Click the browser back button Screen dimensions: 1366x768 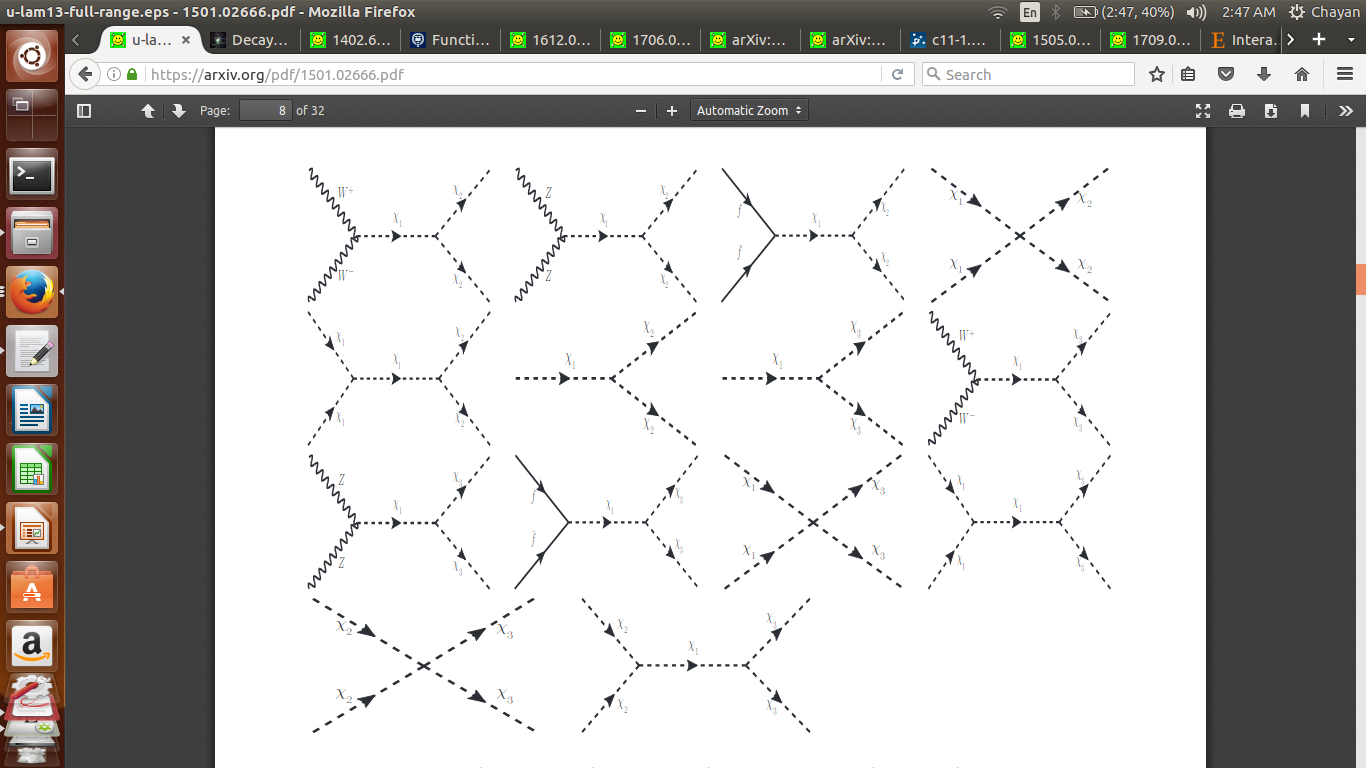[84, 74]
